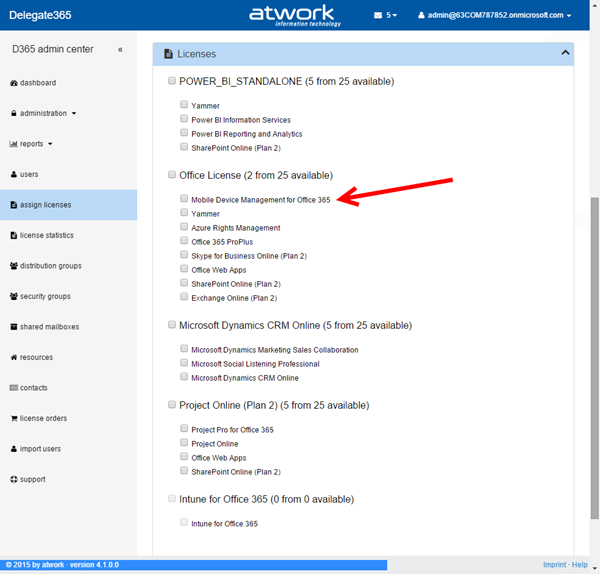Check Skype for Business Online (Plan 2)

184,255
